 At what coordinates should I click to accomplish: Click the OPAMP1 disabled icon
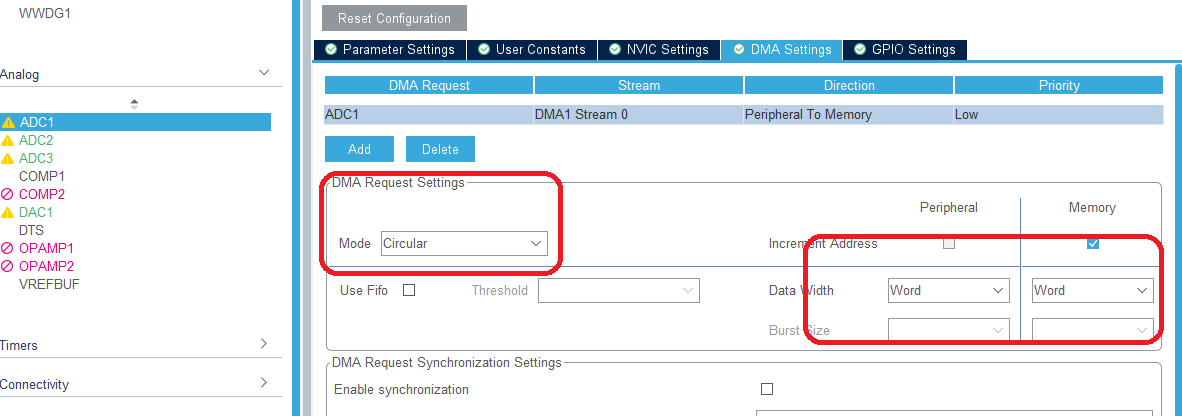[8, 248]
